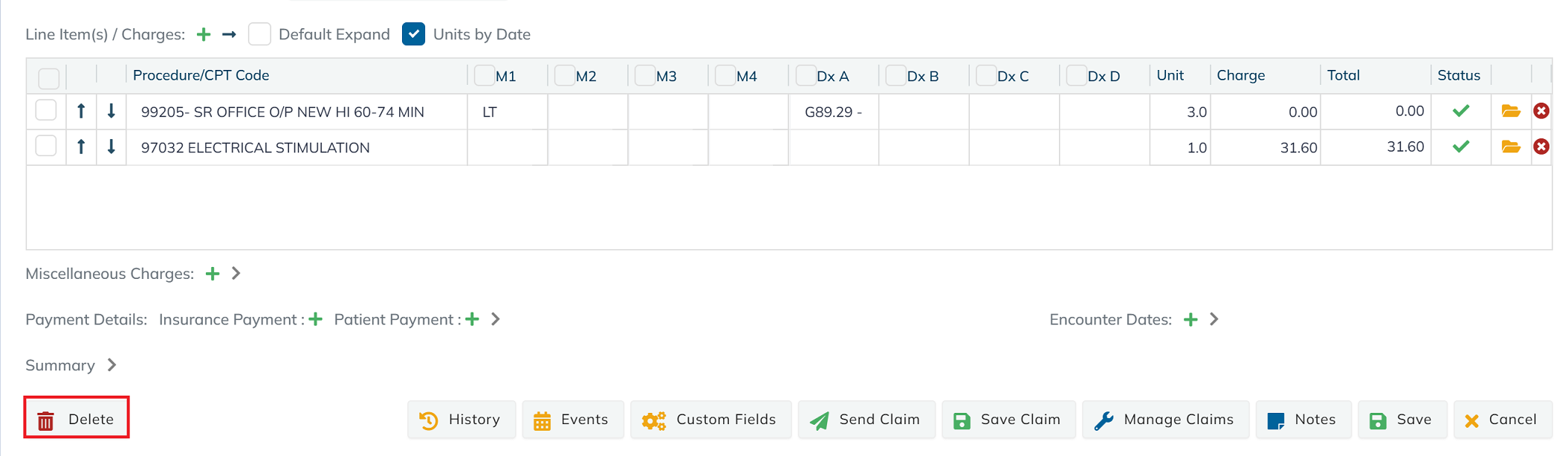Expand the Encounter Dates section chevron
This screenshot has width=1568, height=456.
1214,319
